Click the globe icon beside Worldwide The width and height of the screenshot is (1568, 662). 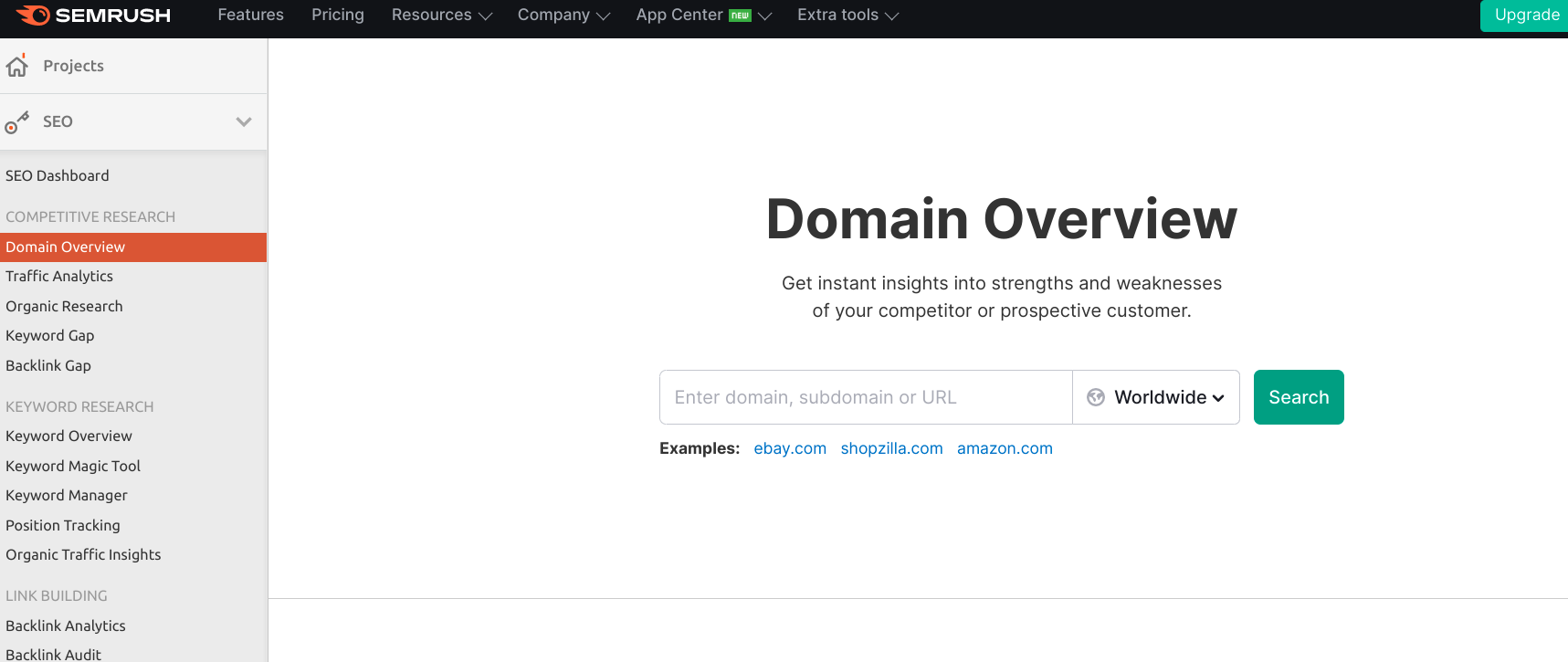(x=1096, y=397)
